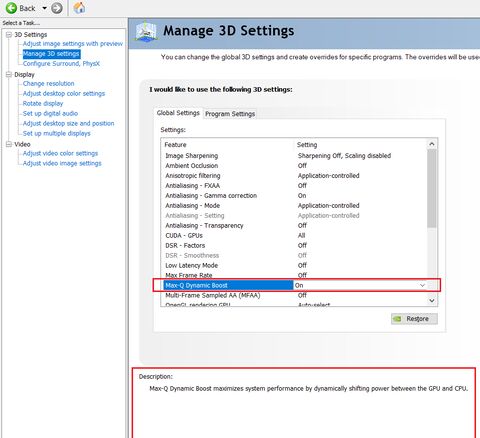
Task: Open the Back history dropdown arrow
Action: click(x=44, y=8)
